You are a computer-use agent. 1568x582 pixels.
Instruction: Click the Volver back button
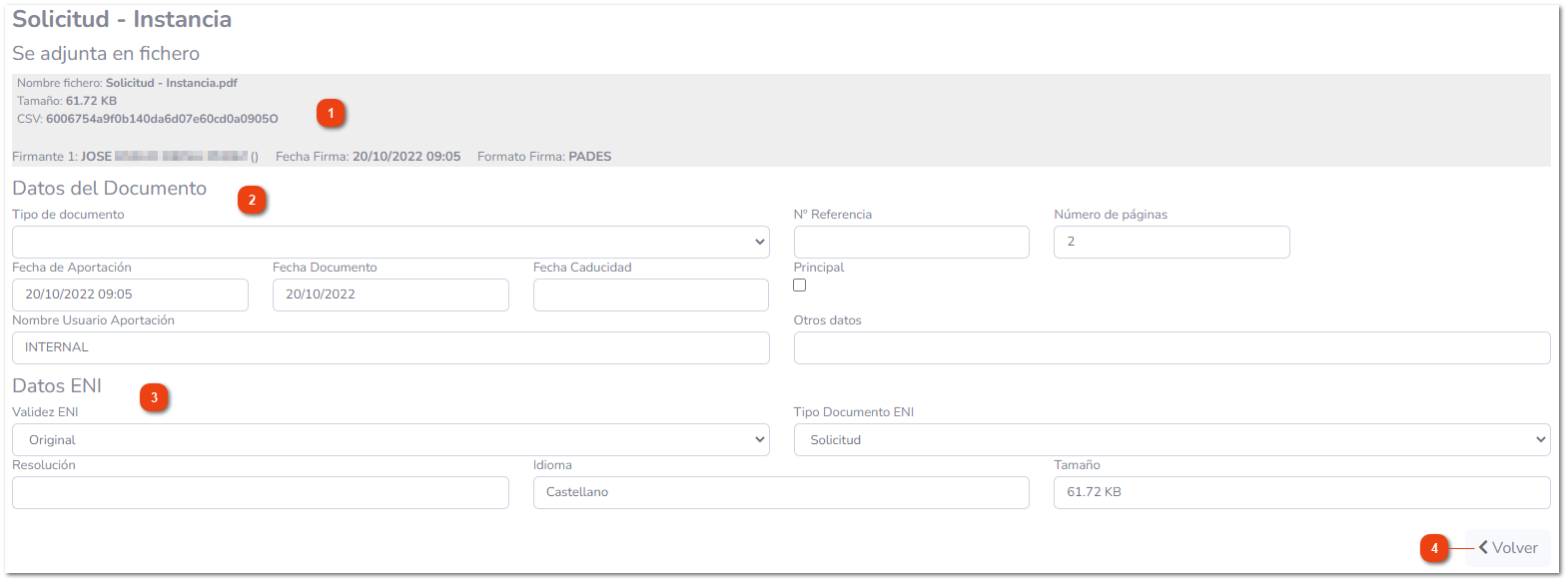coord(1508,548)
